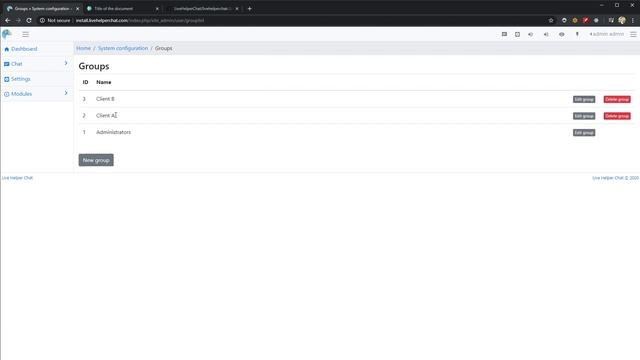Click the browser back arrow
The image size is (640, 360).
(x=7, y=20)
